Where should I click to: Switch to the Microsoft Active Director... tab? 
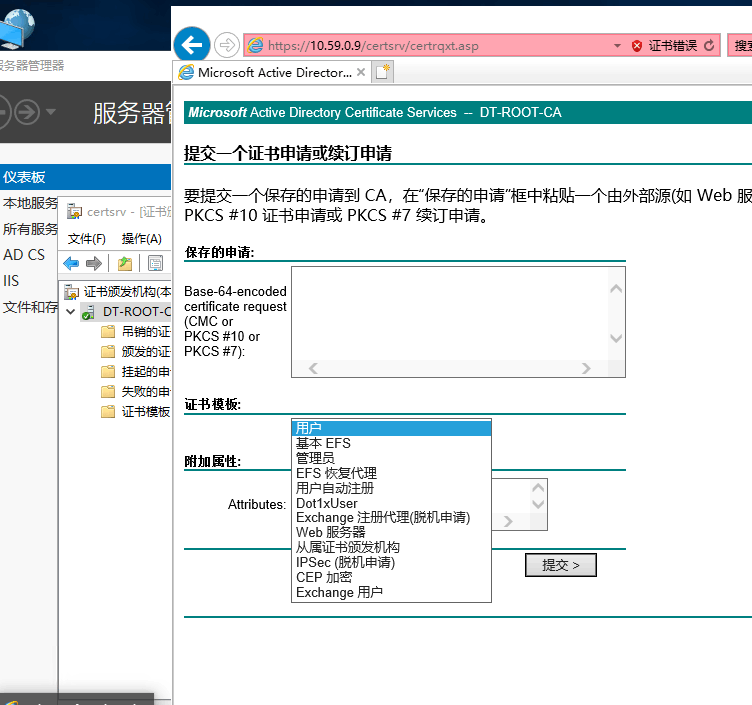[x=275, y=72]
